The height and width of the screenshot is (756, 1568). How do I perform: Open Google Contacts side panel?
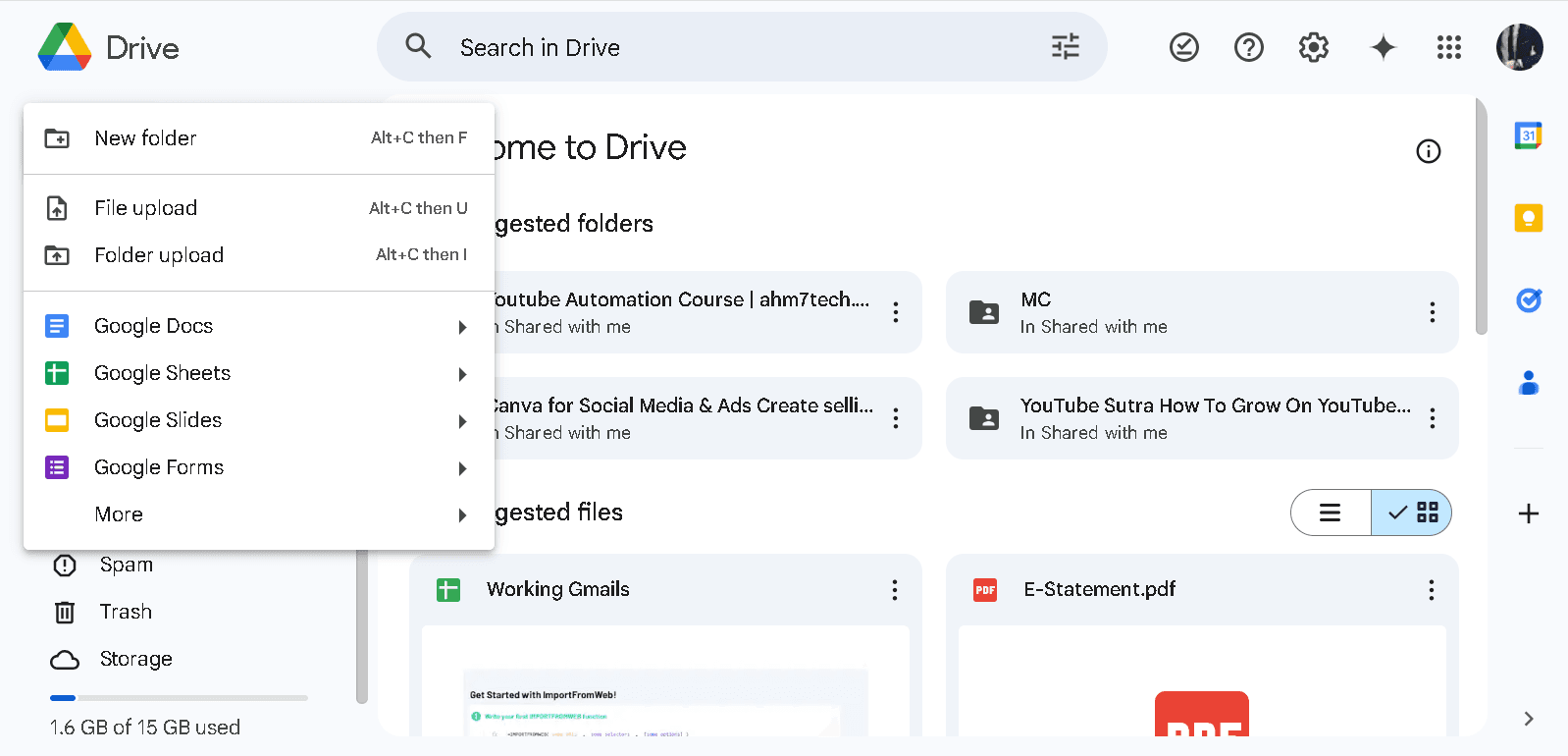pyautogui.click(x=1529, y=383)
